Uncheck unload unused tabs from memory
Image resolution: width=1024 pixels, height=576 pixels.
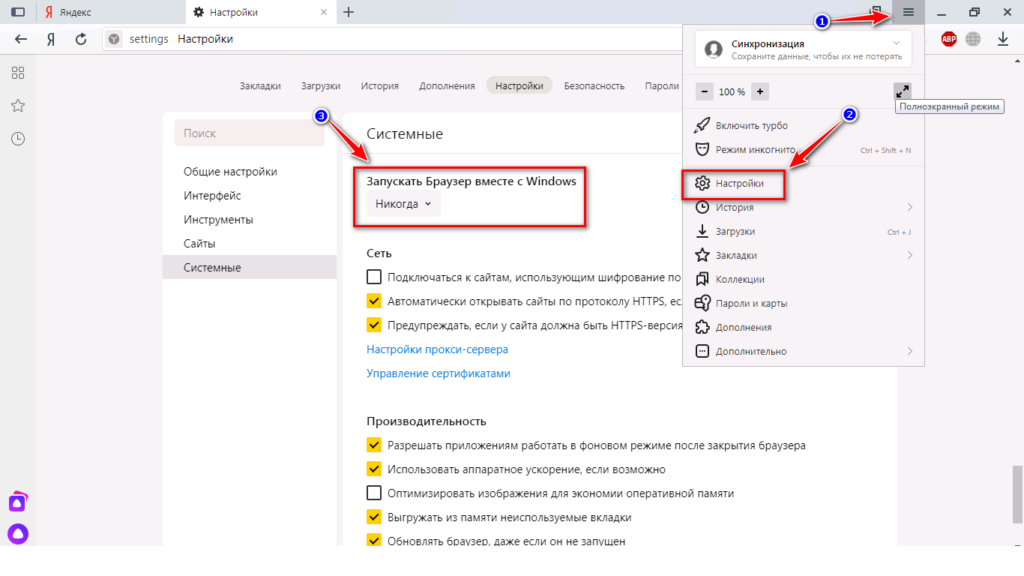tap(374, 517)
